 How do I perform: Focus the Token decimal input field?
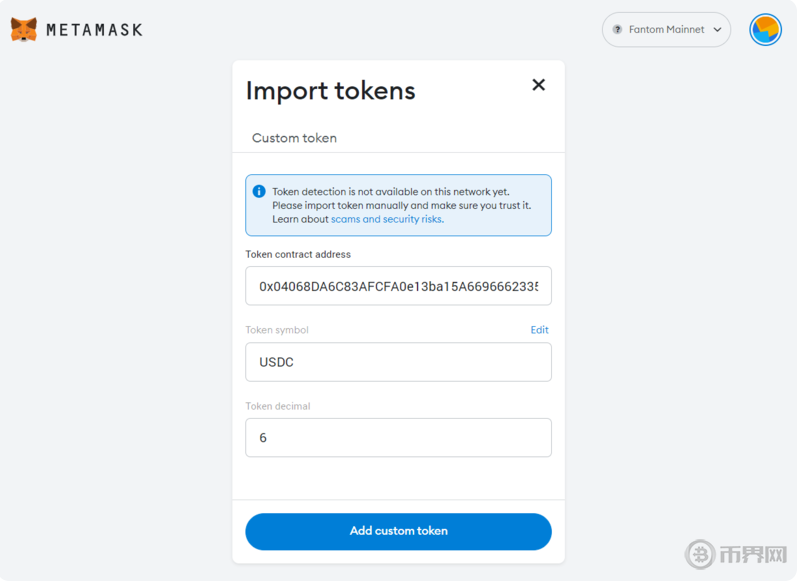coord(398,438)
